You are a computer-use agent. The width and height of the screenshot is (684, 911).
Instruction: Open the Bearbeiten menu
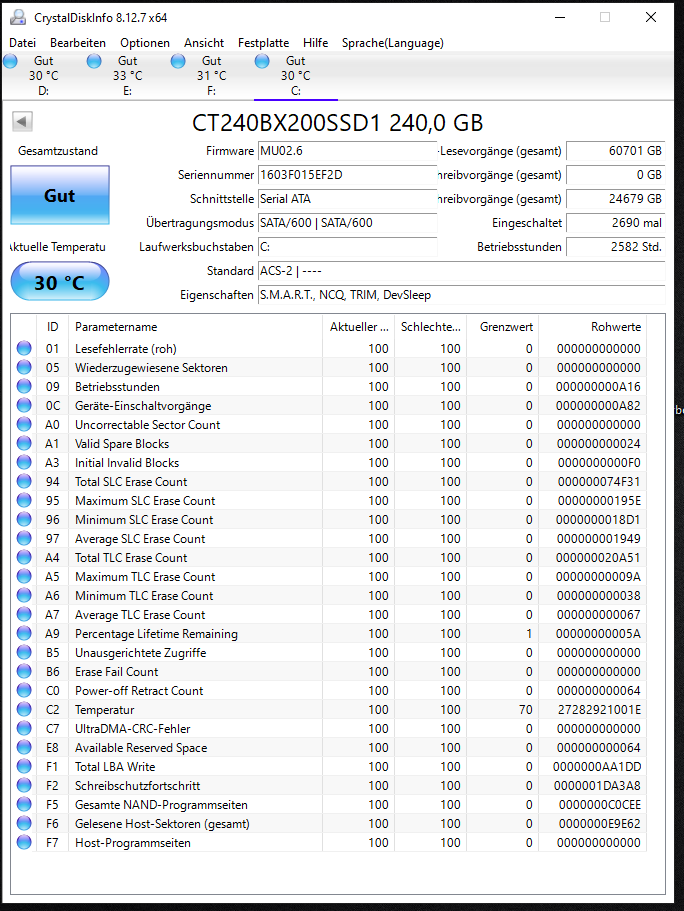pyautogui.click(x=78, y=43)
